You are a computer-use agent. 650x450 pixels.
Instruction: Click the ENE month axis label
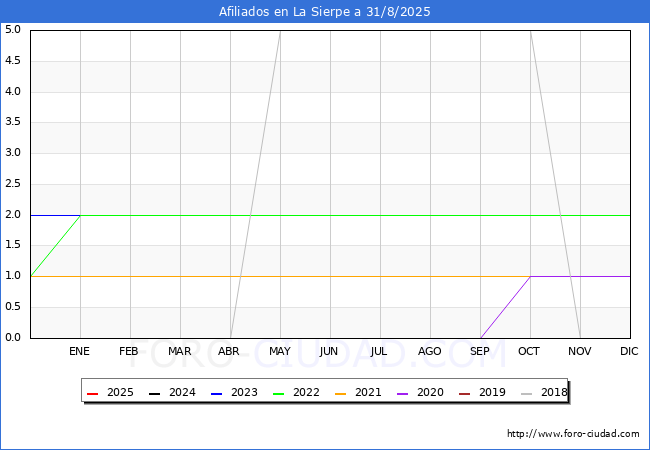click(x=80, y=351)
